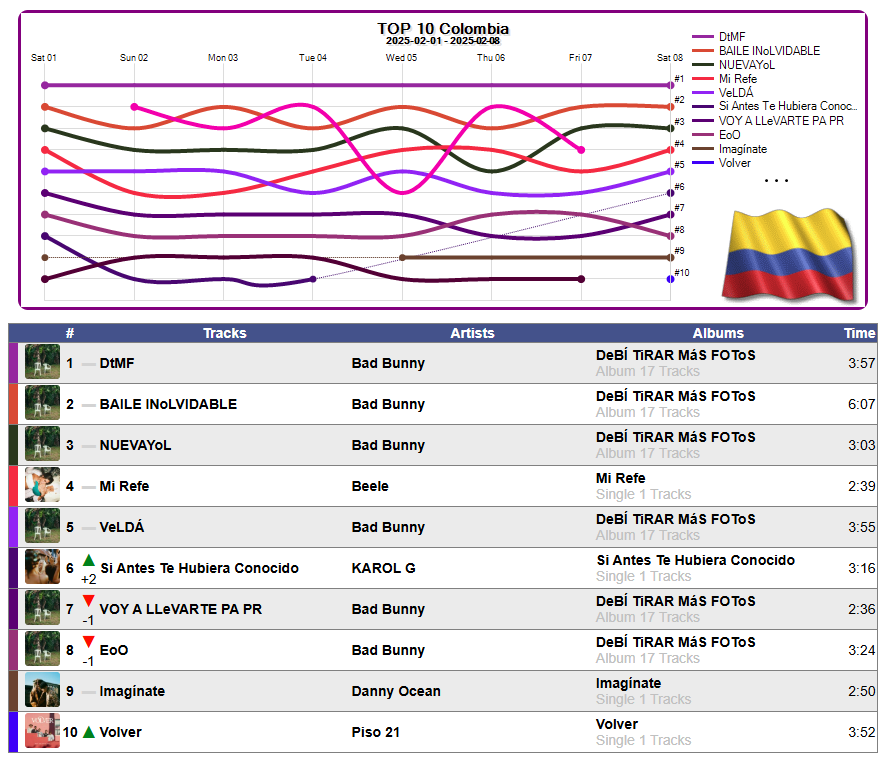Click the Colombia flag image
Viewport: 886px width, 760px height.
[788, 255]
